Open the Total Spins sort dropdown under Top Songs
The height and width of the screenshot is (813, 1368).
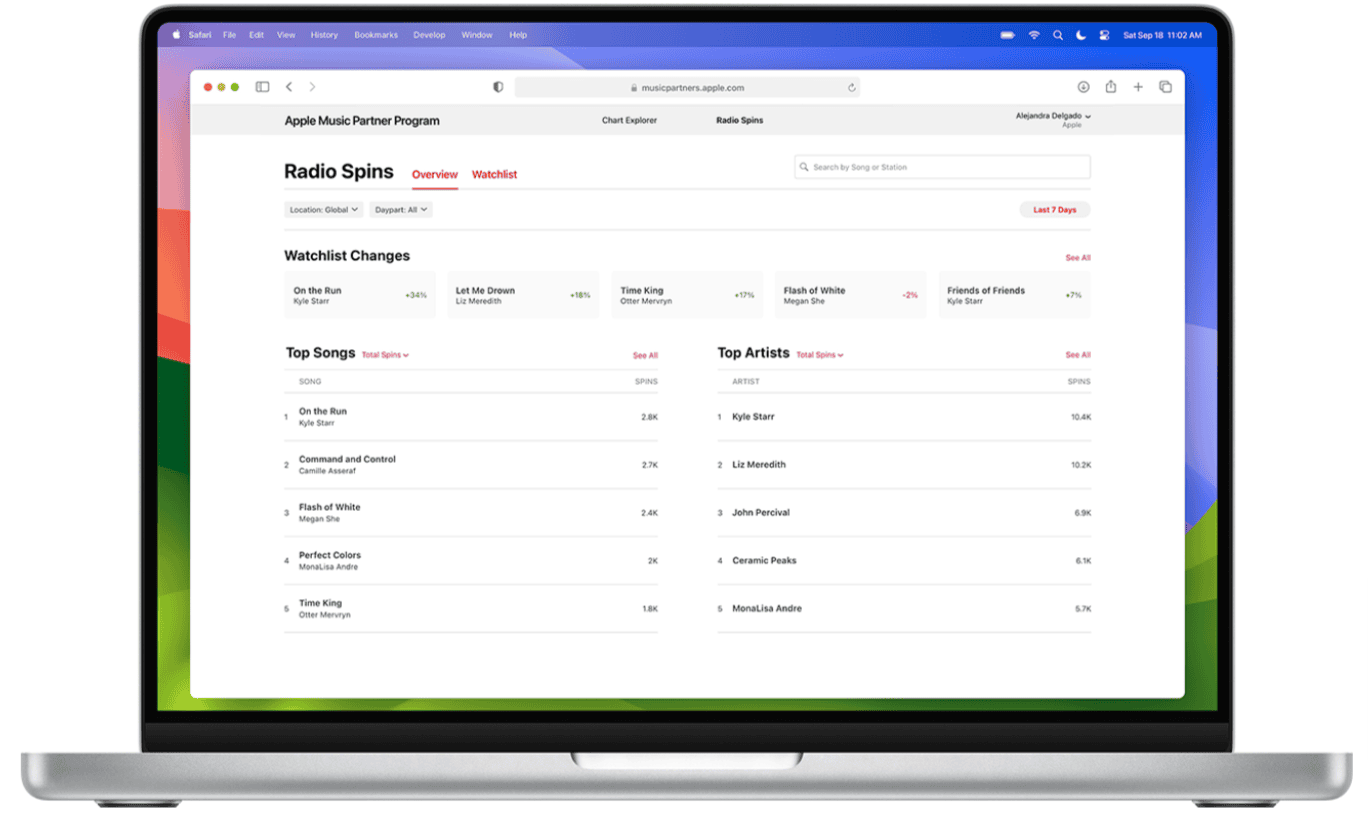385,354
